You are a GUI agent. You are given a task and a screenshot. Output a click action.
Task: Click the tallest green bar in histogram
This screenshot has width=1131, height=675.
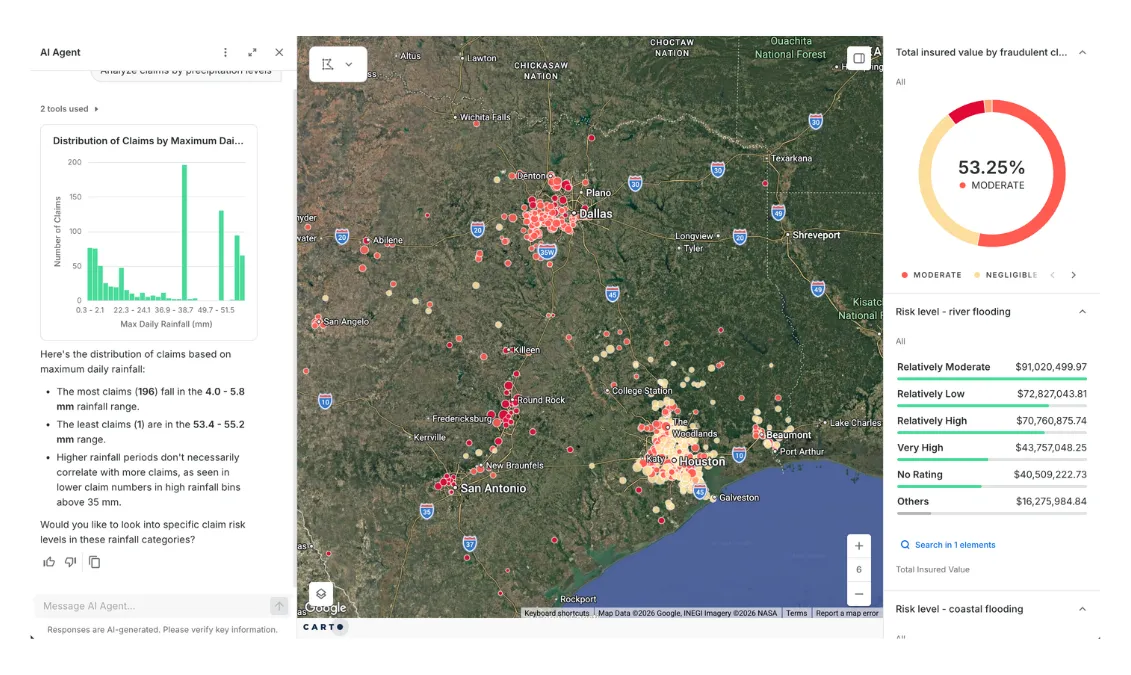pos(185,232)
